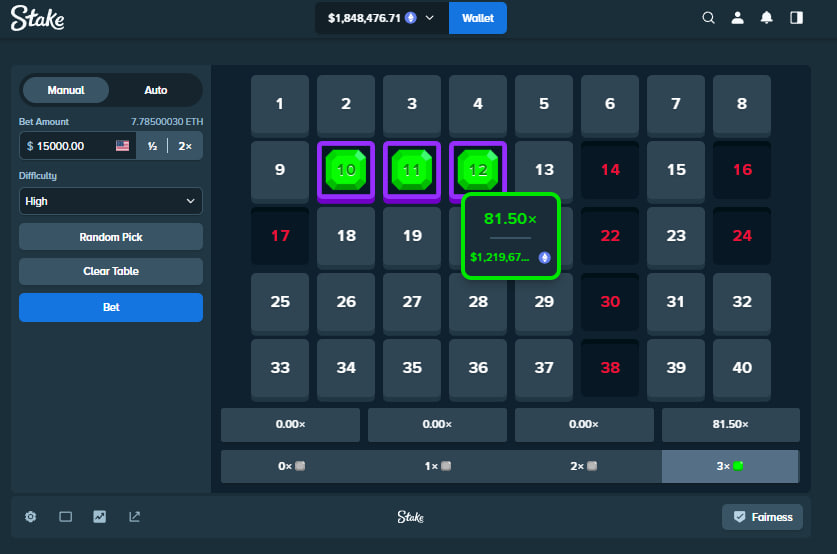Click red drawn tile 16
This screenshot has width=837, height=554.
click(742, 170)
